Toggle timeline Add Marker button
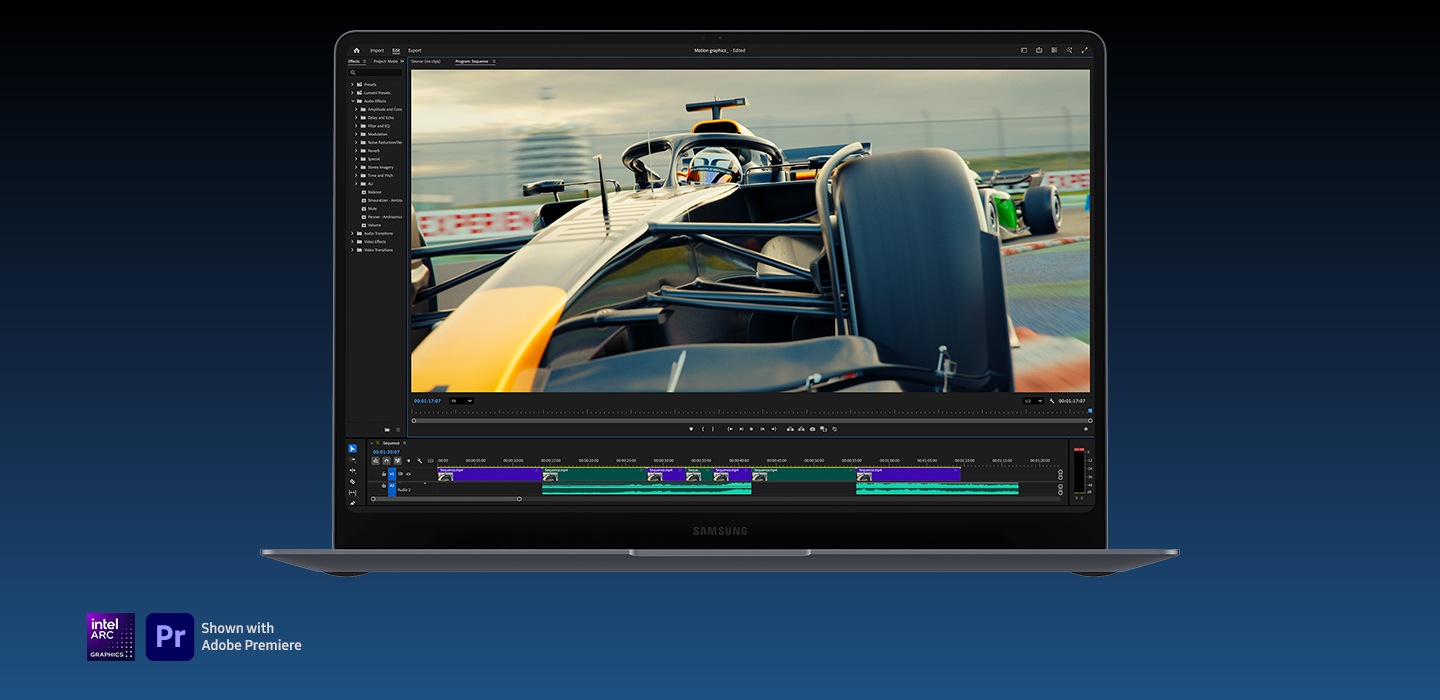 [x=408, y=461]
